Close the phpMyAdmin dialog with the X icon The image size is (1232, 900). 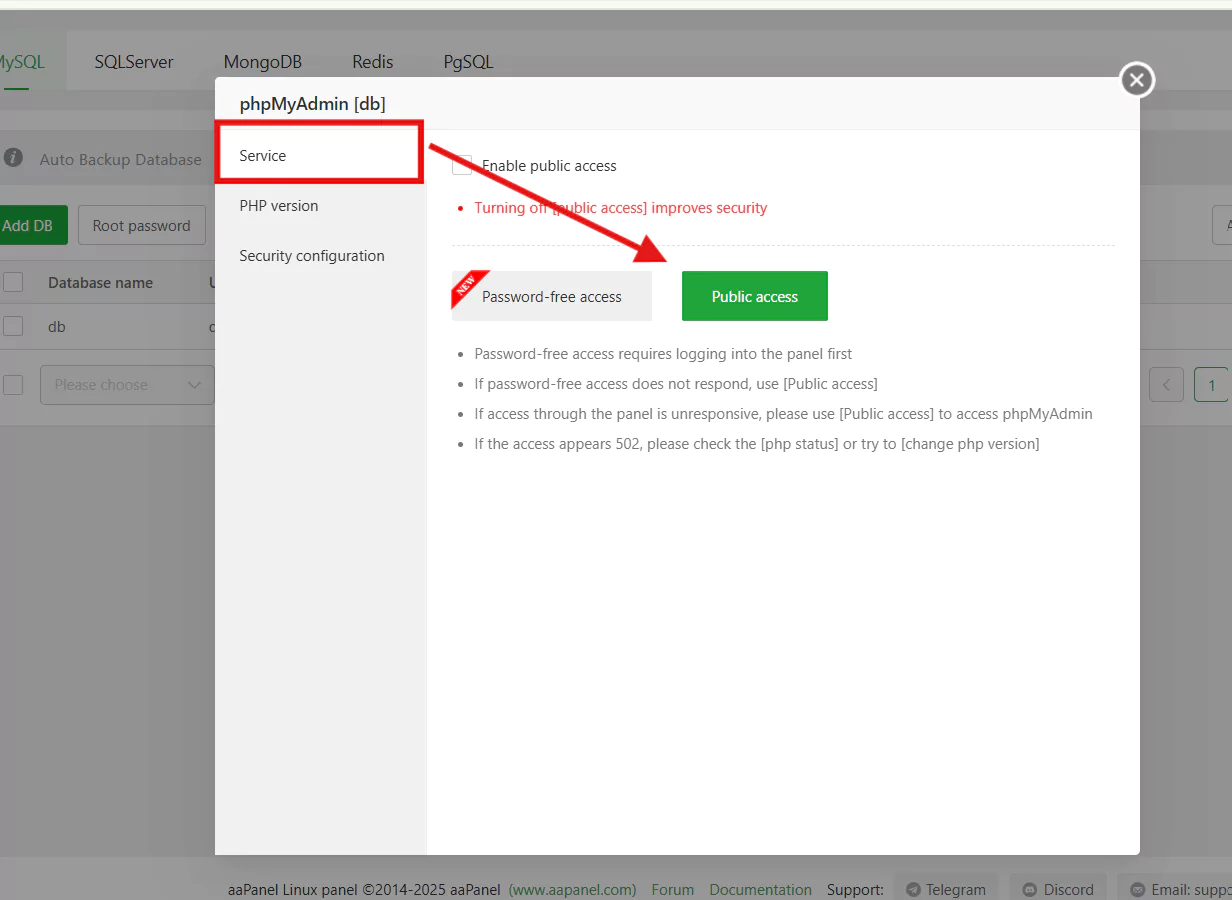1137,80
